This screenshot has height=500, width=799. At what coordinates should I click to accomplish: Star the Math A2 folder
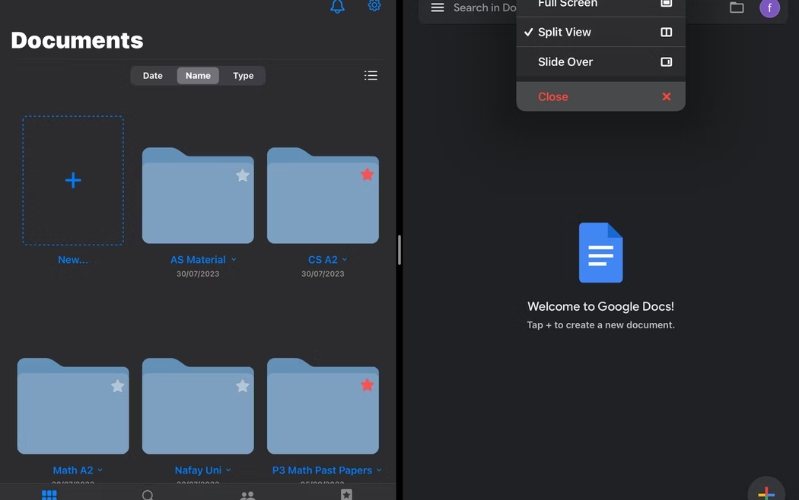point(118,386)
